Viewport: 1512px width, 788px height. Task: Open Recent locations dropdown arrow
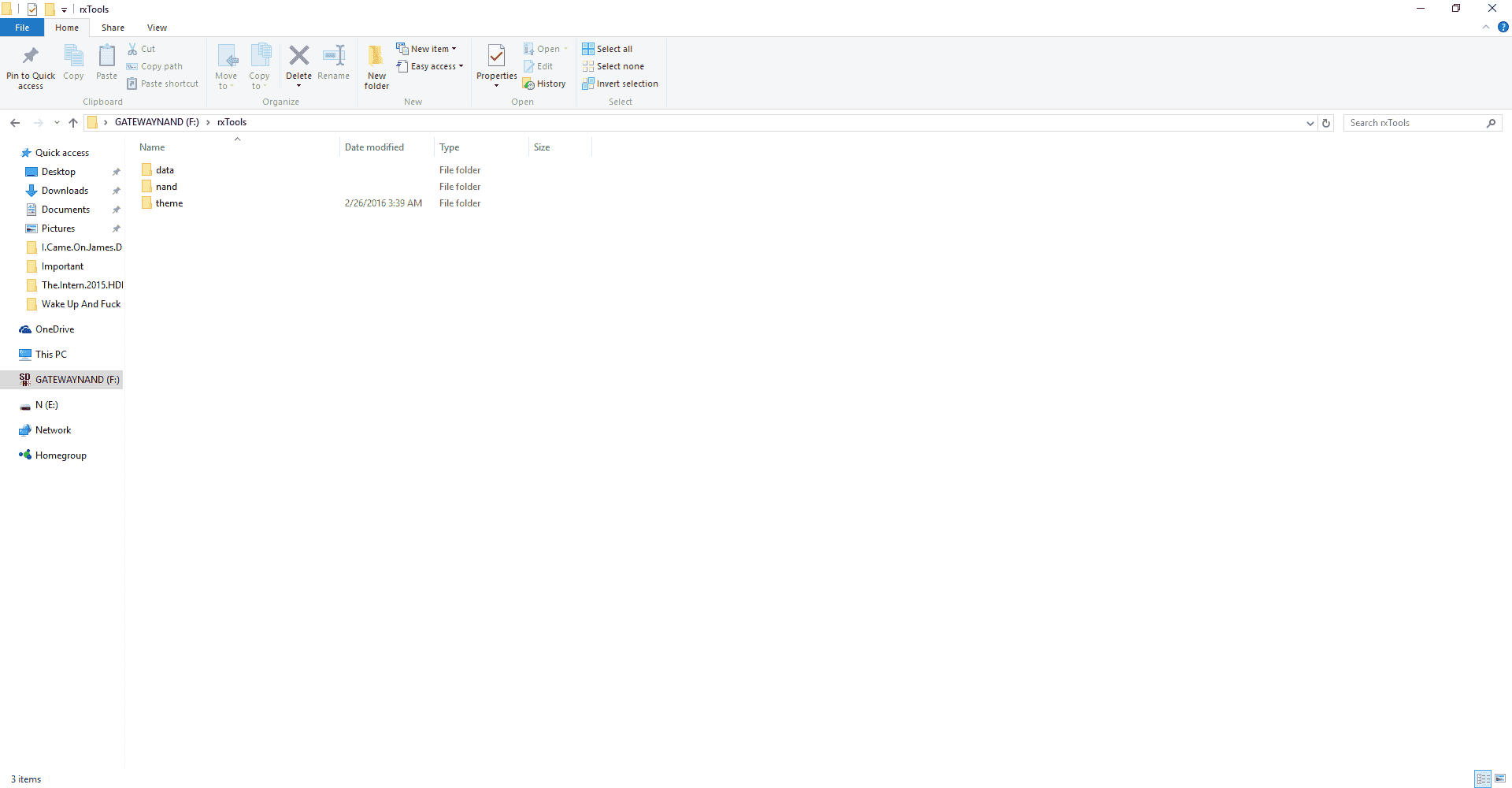[x=57, y=123]
